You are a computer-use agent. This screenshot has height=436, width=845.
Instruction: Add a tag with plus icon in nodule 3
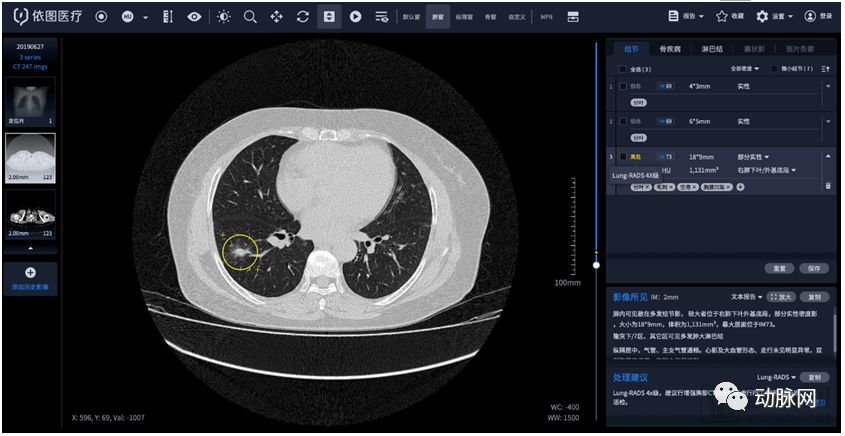(x=740, y=187)
